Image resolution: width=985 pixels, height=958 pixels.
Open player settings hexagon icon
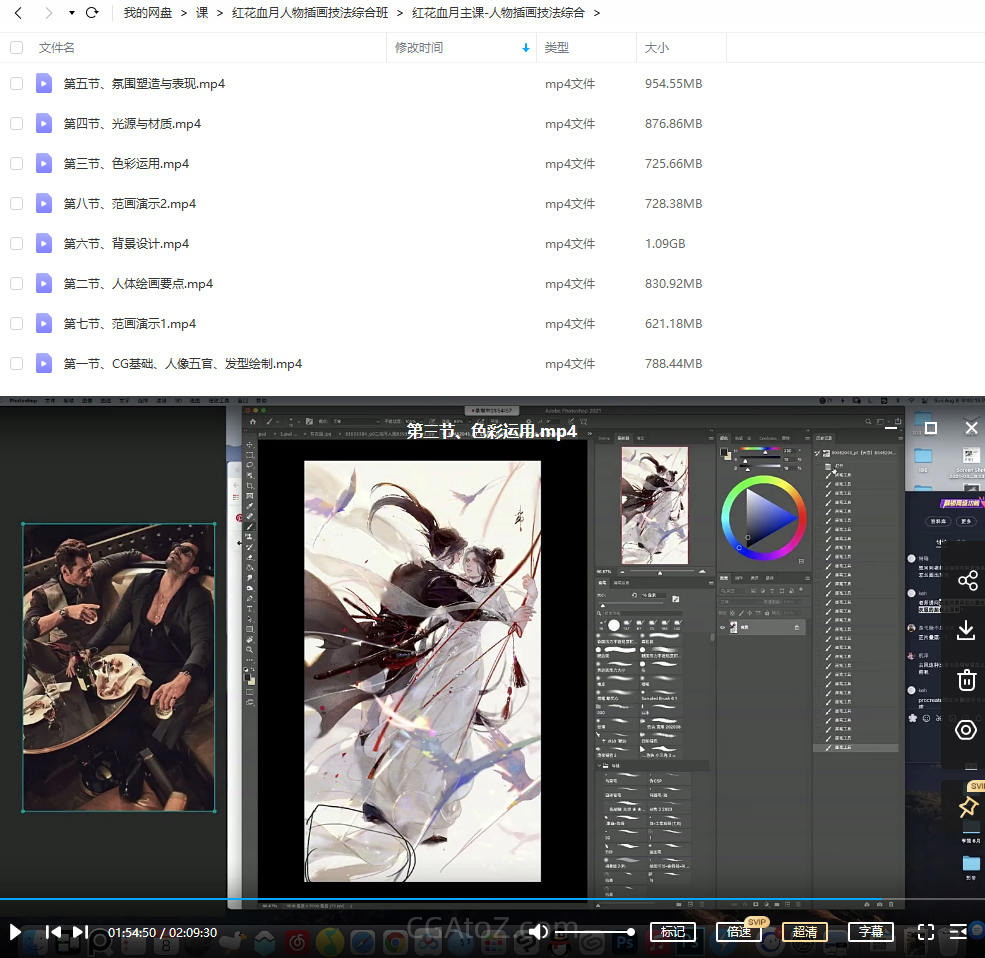point(966,730)
